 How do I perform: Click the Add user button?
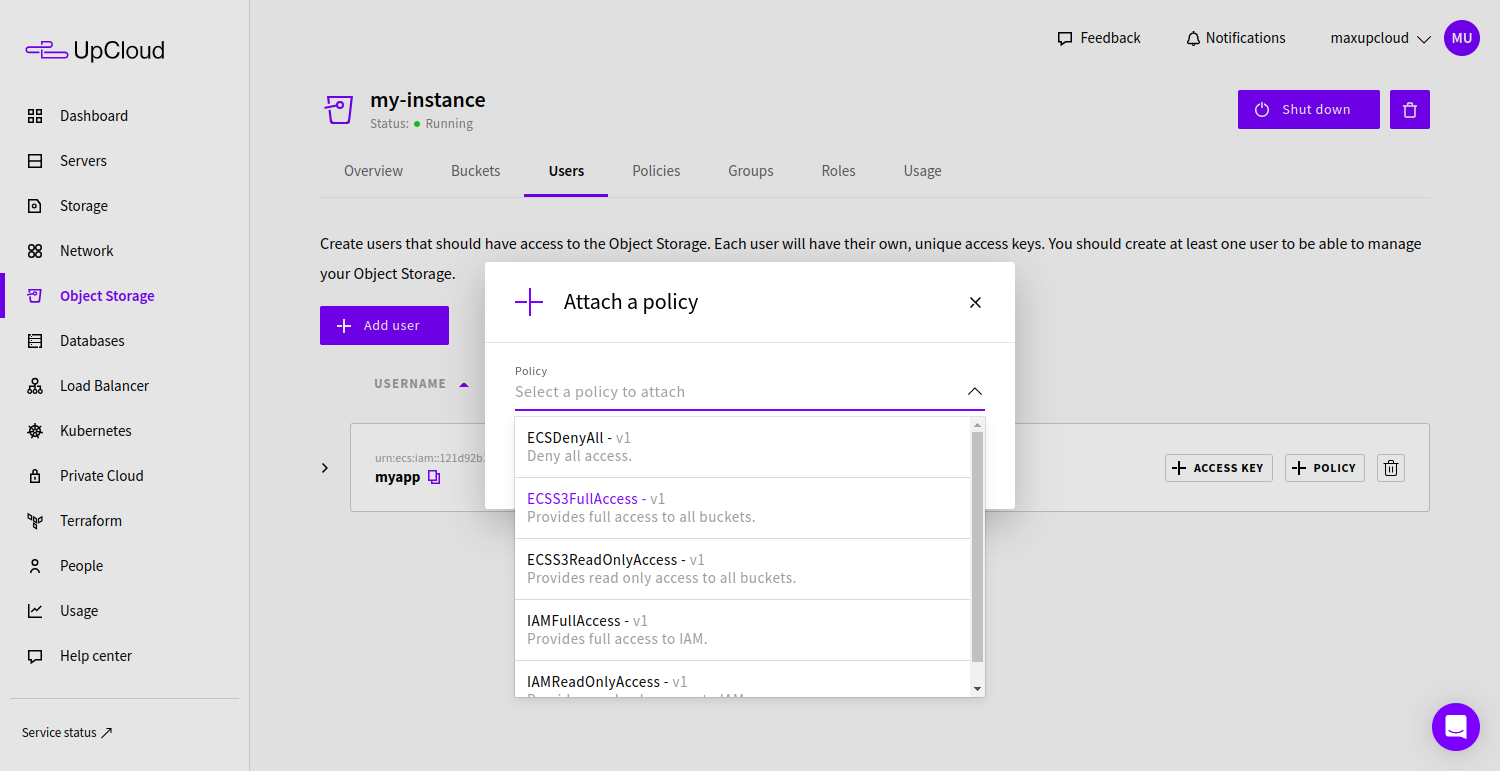coord(384,326)
